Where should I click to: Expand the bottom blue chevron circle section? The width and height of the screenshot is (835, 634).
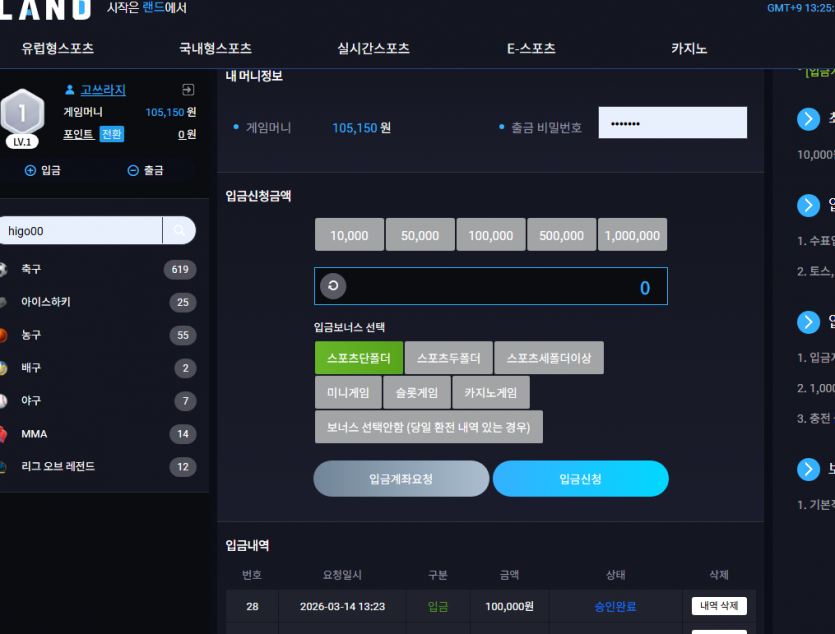808,469
